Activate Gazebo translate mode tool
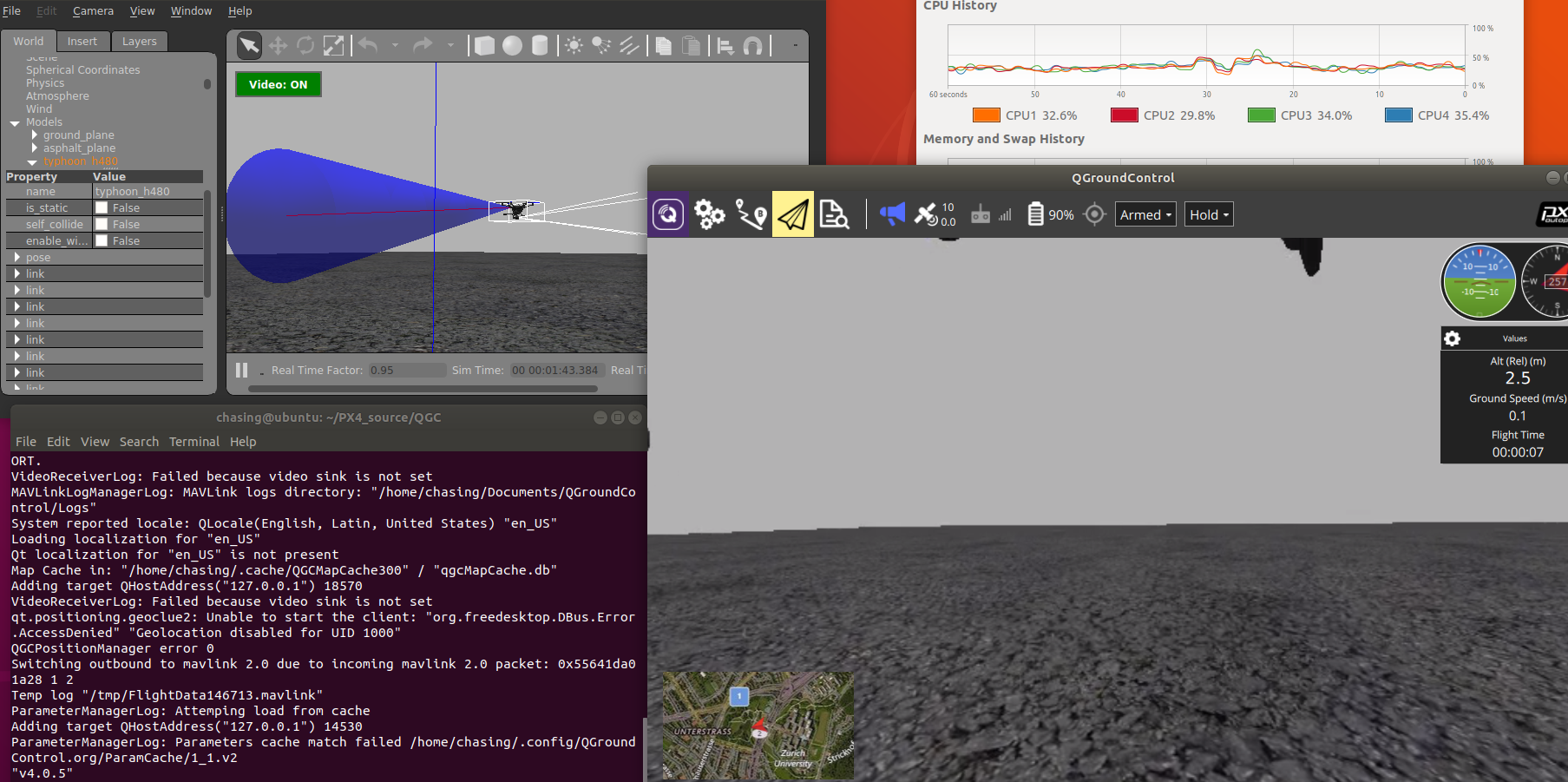 pos(278,46)
